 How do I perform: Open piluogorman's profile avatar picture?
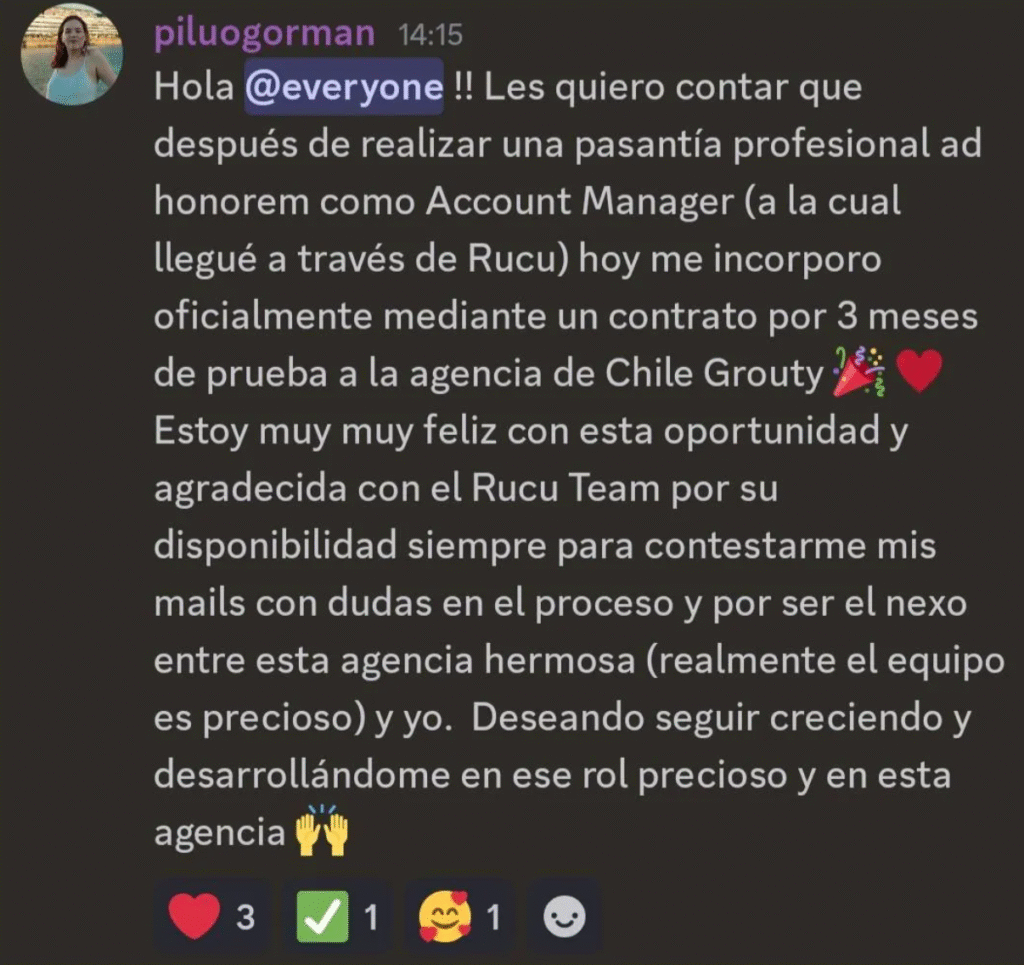[71, 55]
